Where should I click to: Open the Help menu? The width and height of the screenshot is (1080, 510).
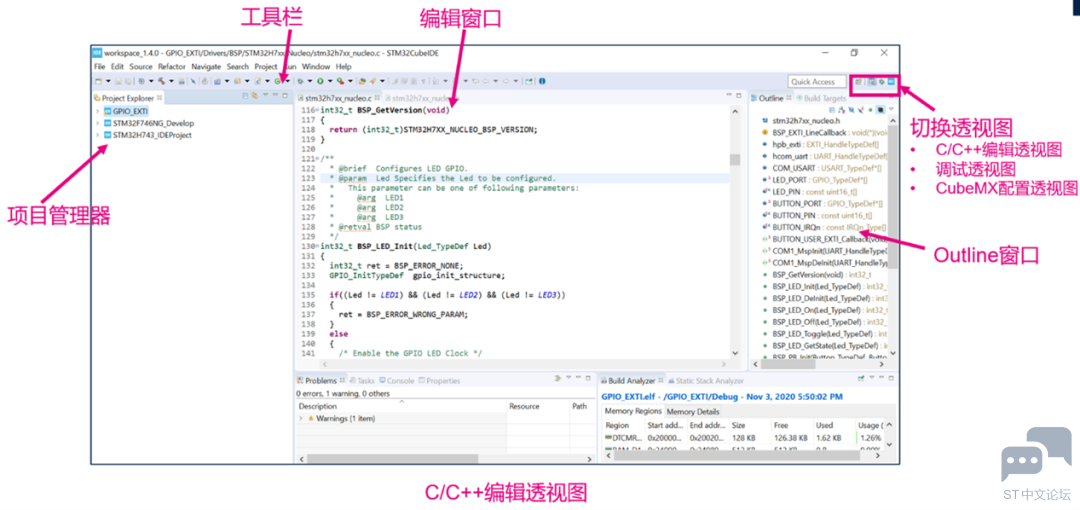(x=343, y=67)
